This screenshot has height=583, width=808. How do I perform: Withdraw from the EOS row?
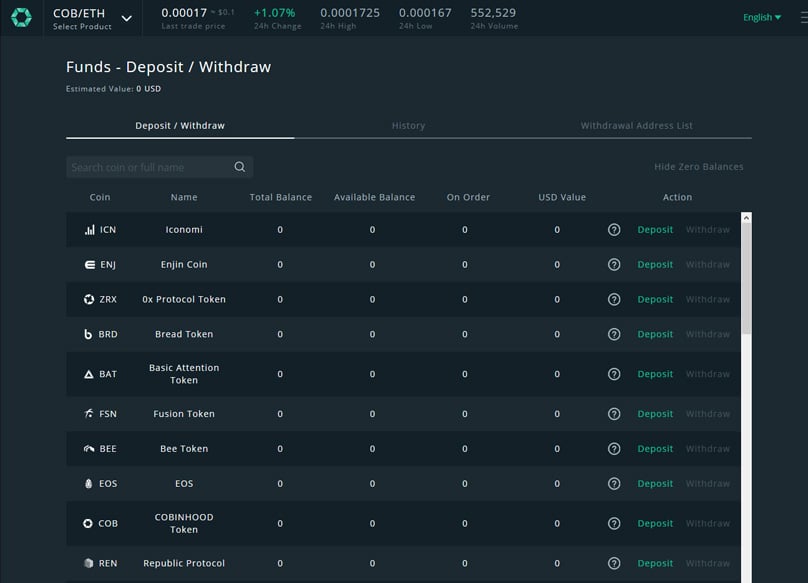pyautogui.click(x=708, y=484)
